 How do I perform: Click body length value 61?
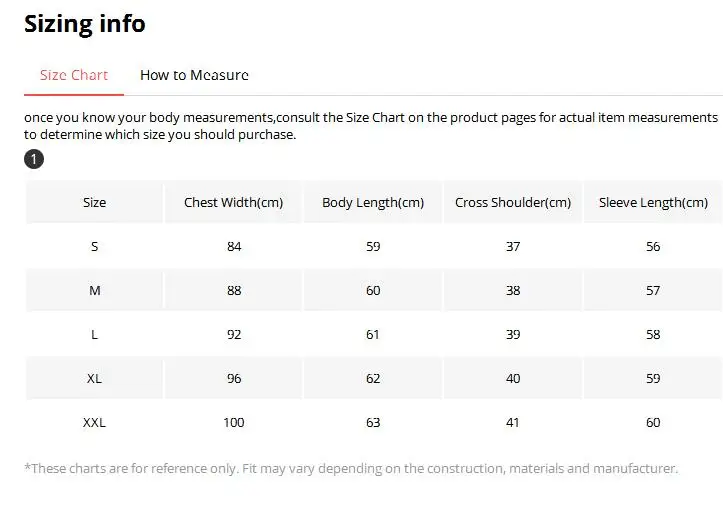tap(373, 334)
